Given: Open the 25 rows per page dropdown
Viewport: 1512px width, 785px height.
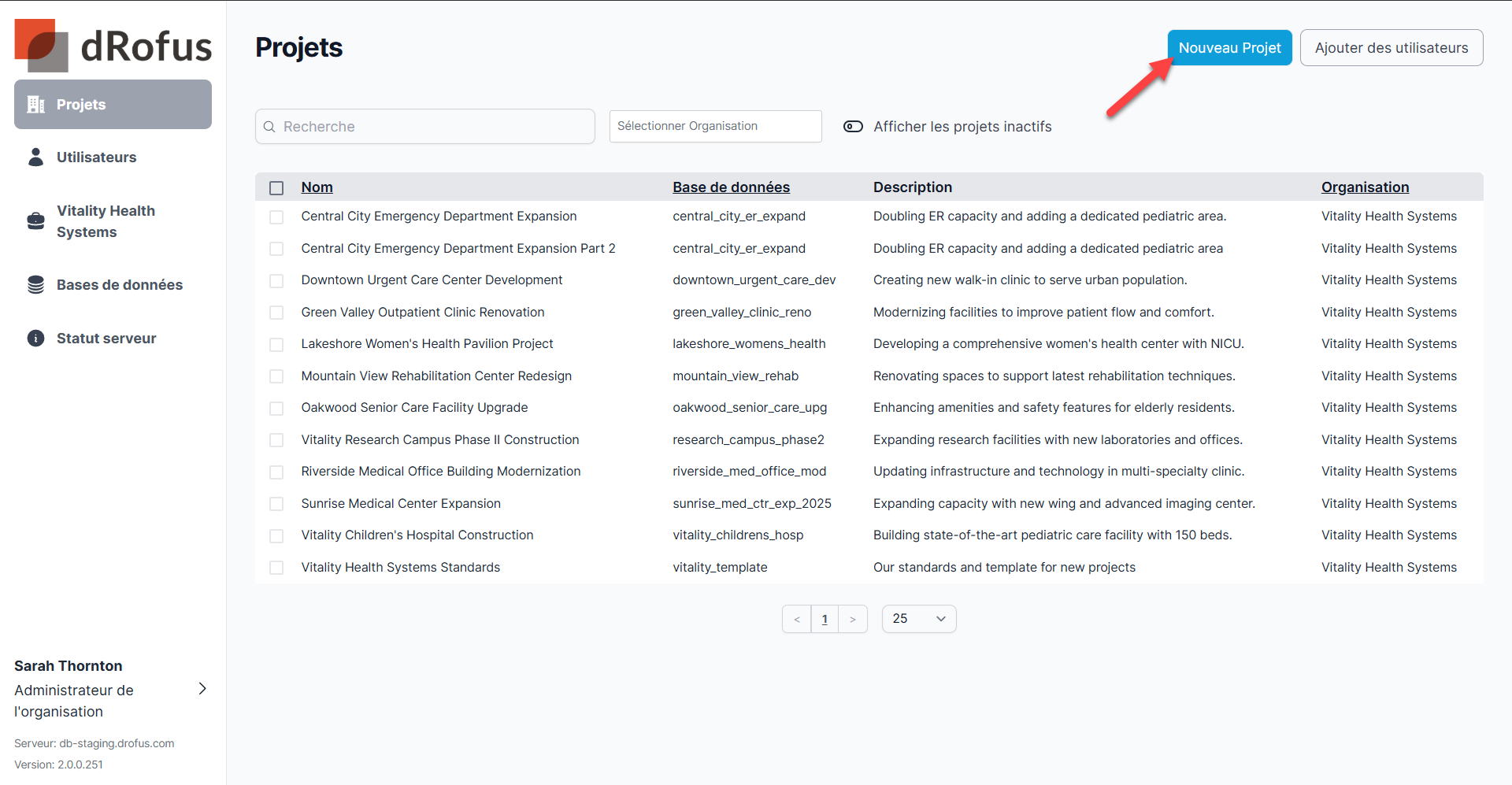Looking at the screenshot, I should [918, 619].
